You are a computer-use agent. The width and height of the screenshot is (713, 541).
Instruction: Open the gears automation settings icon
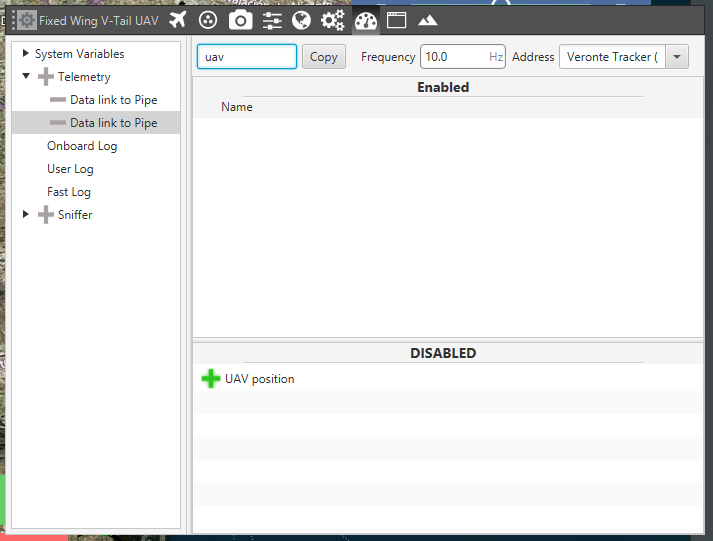[332, 20]
